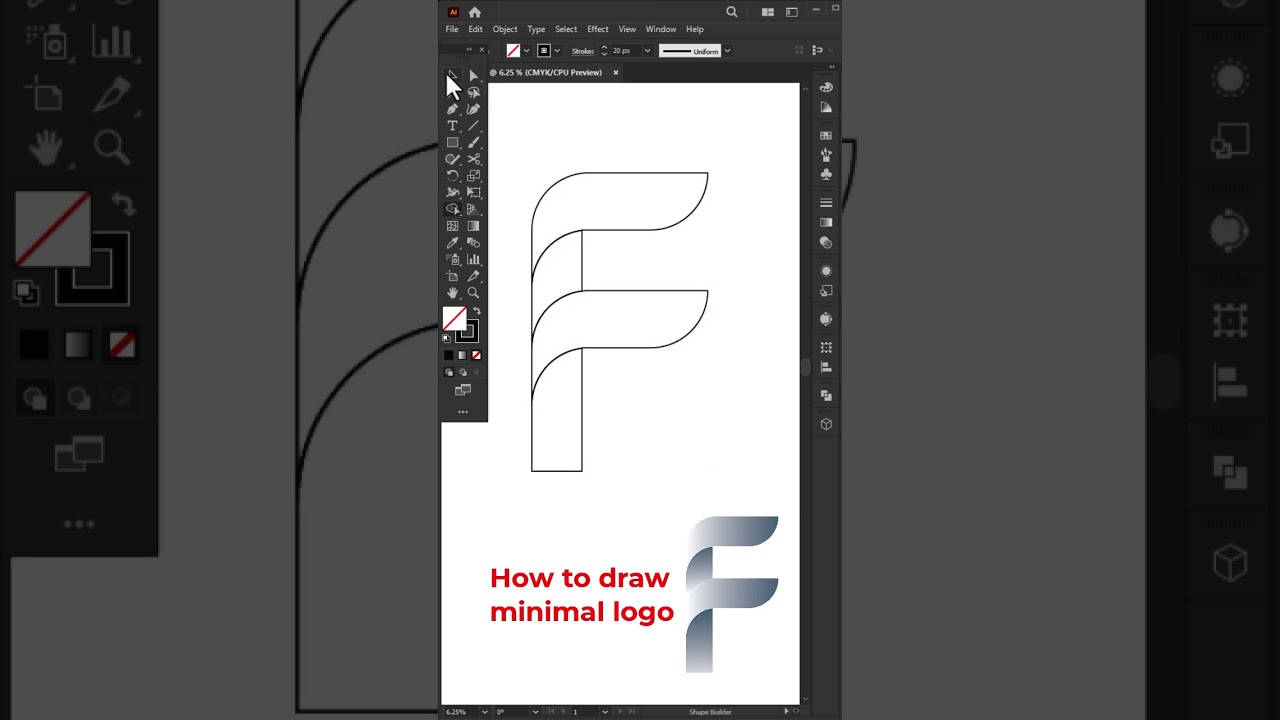Click Default Fill and Stroke icon
1280x720 pixels.
(446, 339)
